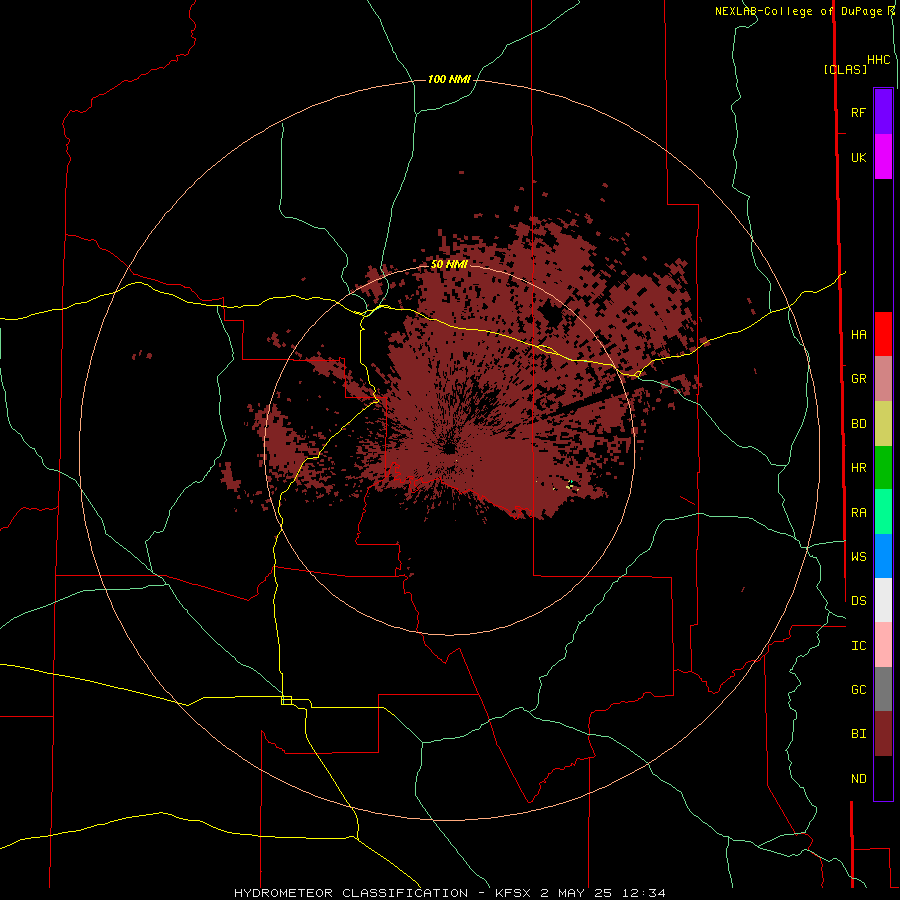Click the 'WS' legend label
Image resolution: width=900 pixels, height=900 pixels.
[858, 557]
